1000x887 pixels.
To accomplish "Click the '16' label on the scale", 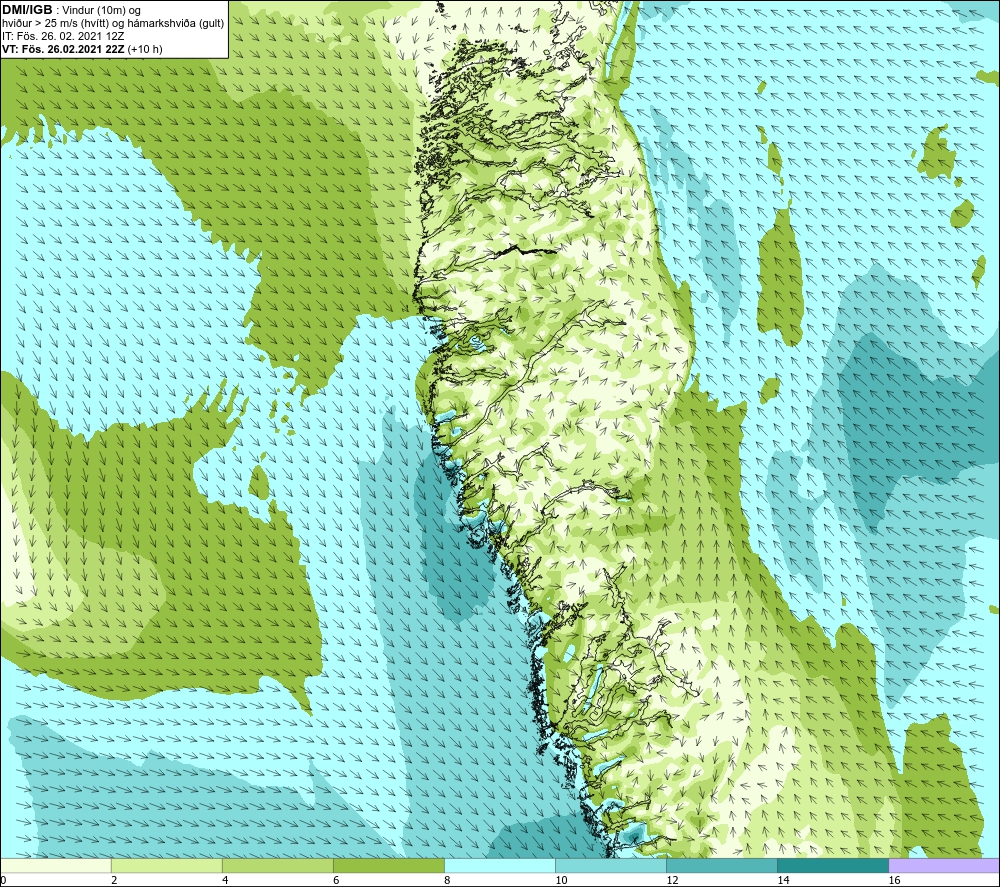I will click(894, 880).
